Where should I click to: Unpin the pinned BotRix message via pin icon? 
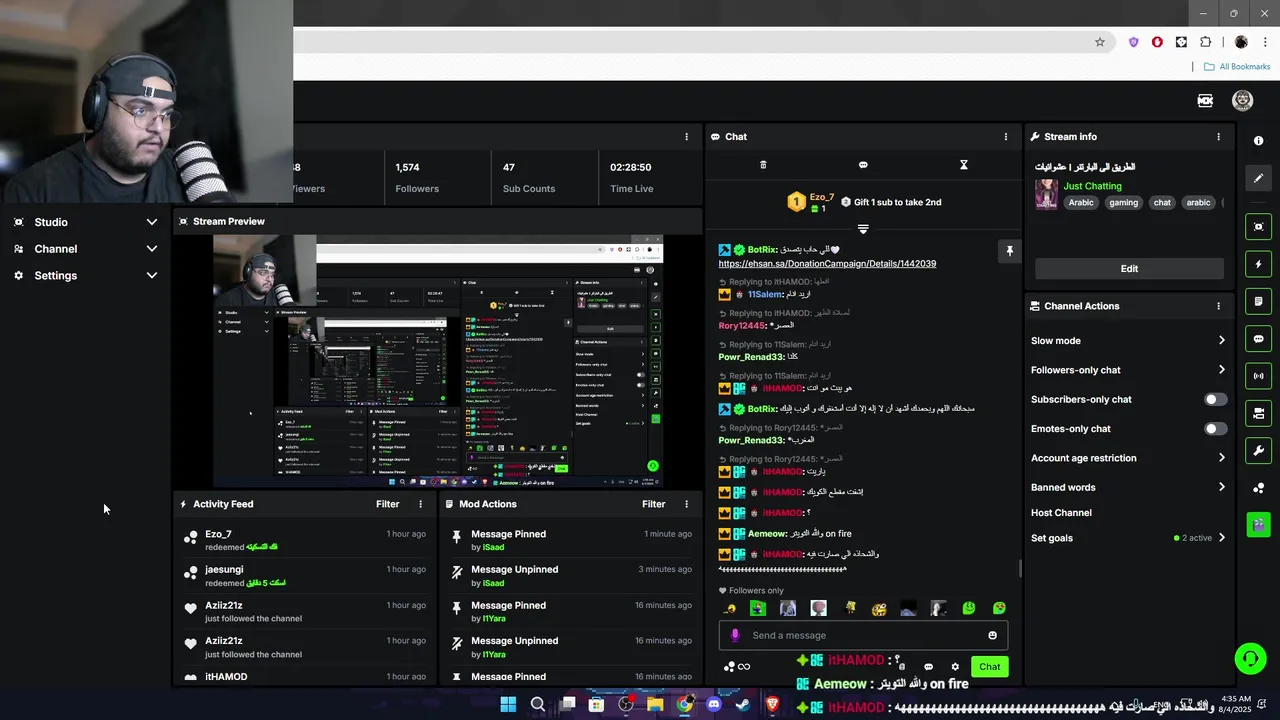pos(1009,251)
